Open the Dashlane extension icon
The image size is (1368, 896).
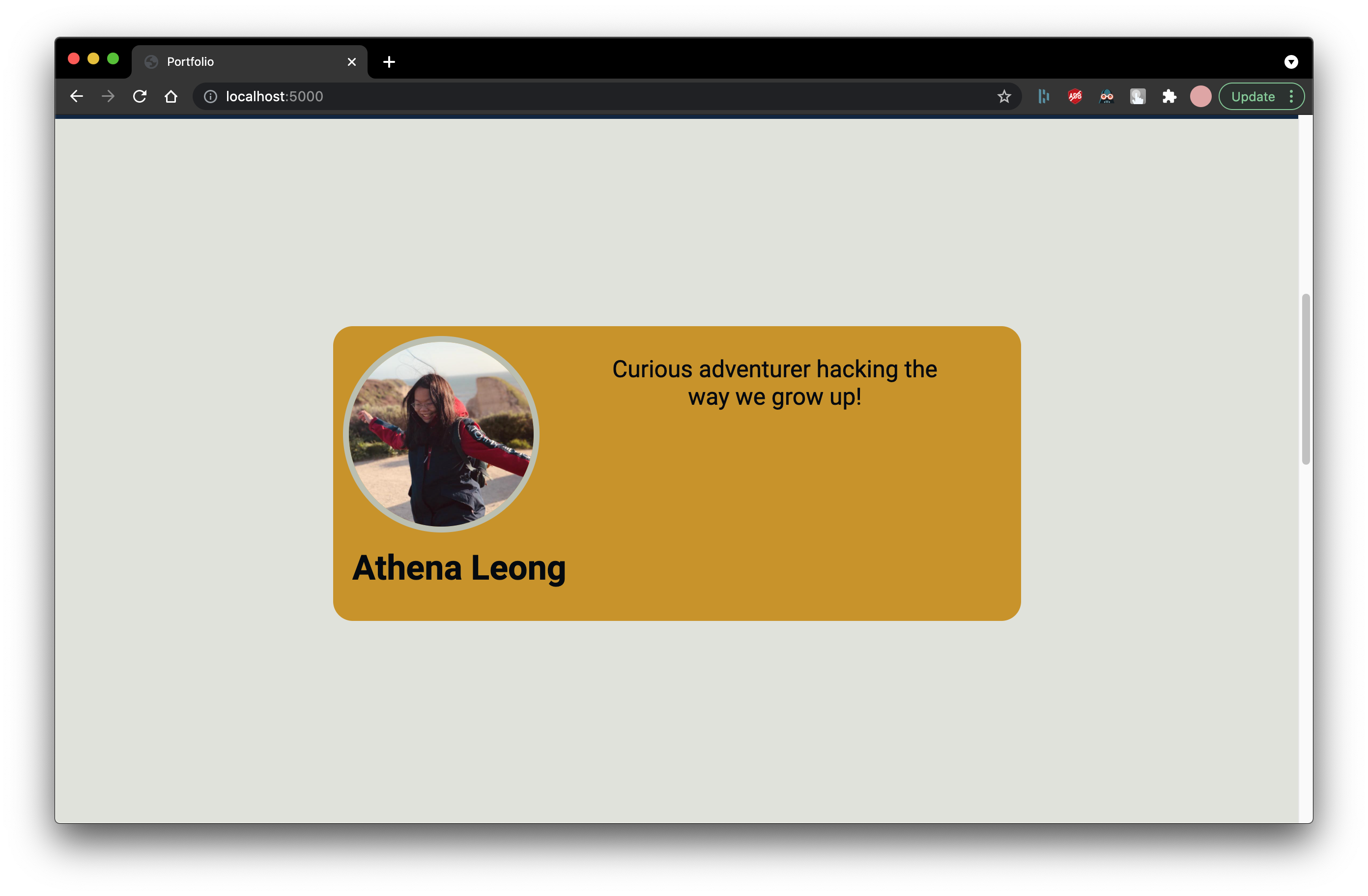point(1044,97)
